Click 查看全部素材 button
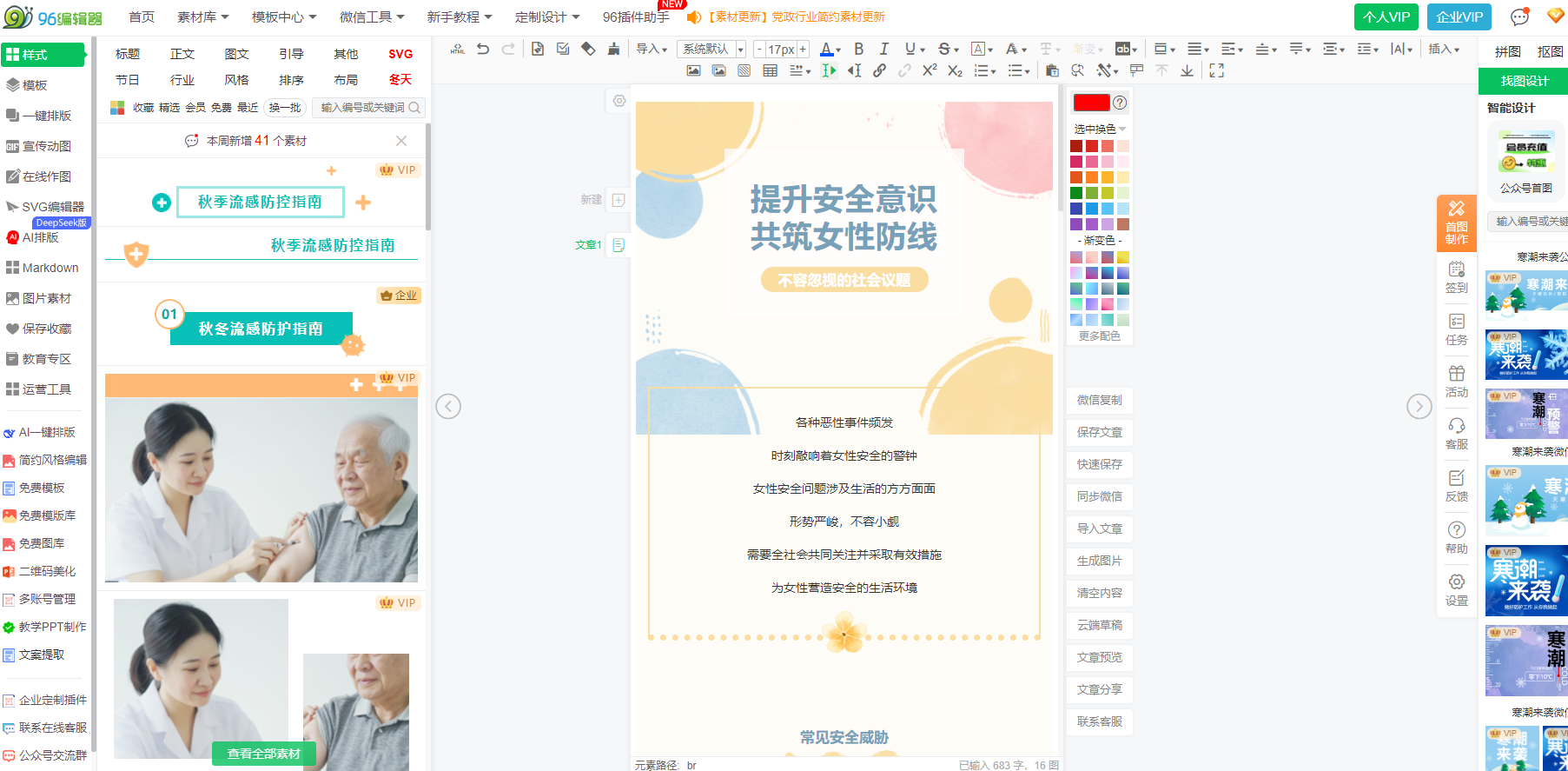This screenshot has height=771, width=1568. coord(263,754)
